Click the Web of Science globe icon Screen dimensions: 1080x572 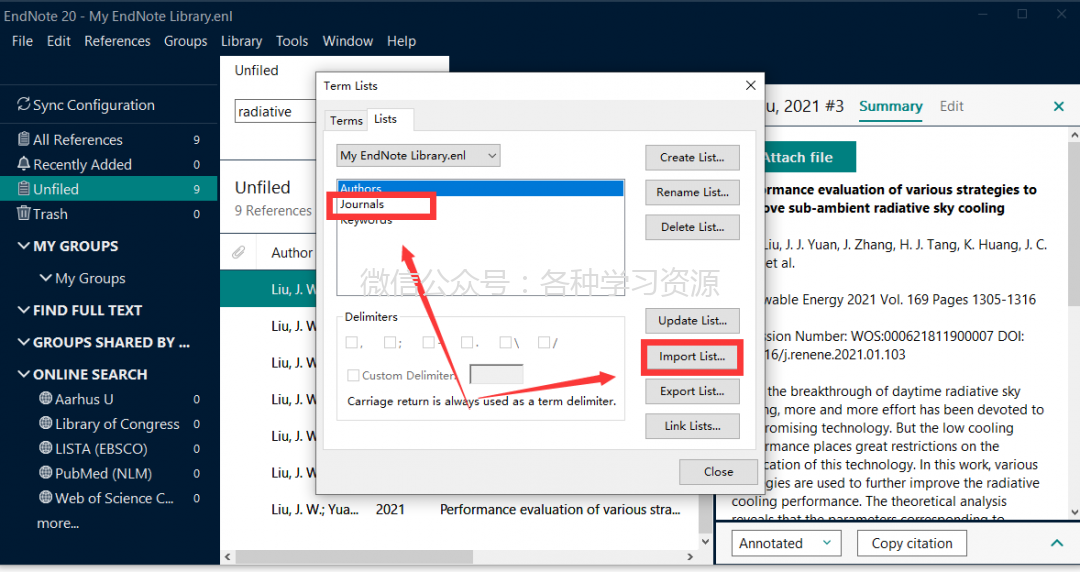[45, 497]
